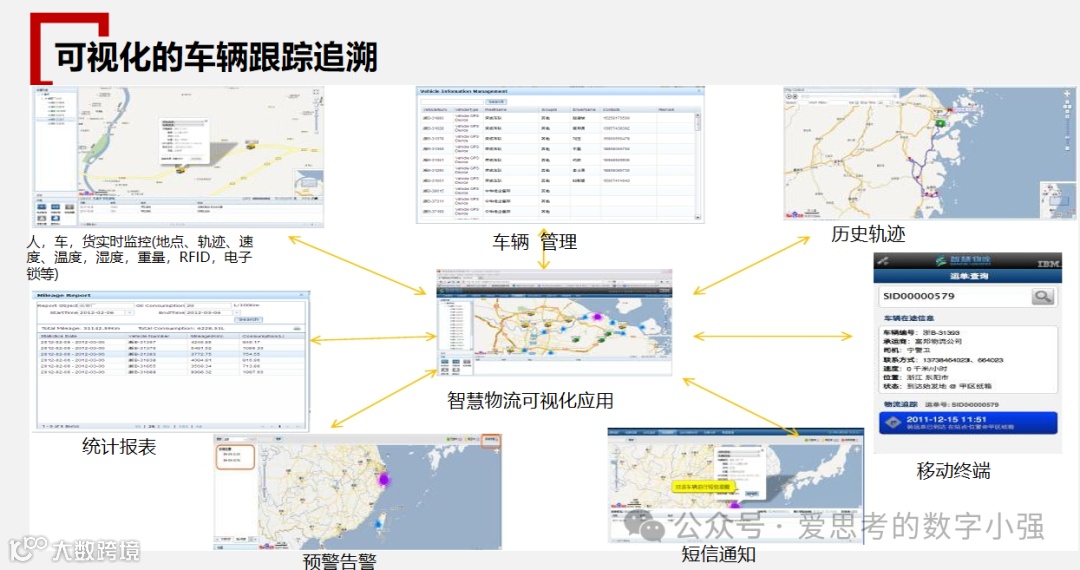Click the yellow truck under the map popup
This screenshot has width=1080, height=570.
pos(180,169)
